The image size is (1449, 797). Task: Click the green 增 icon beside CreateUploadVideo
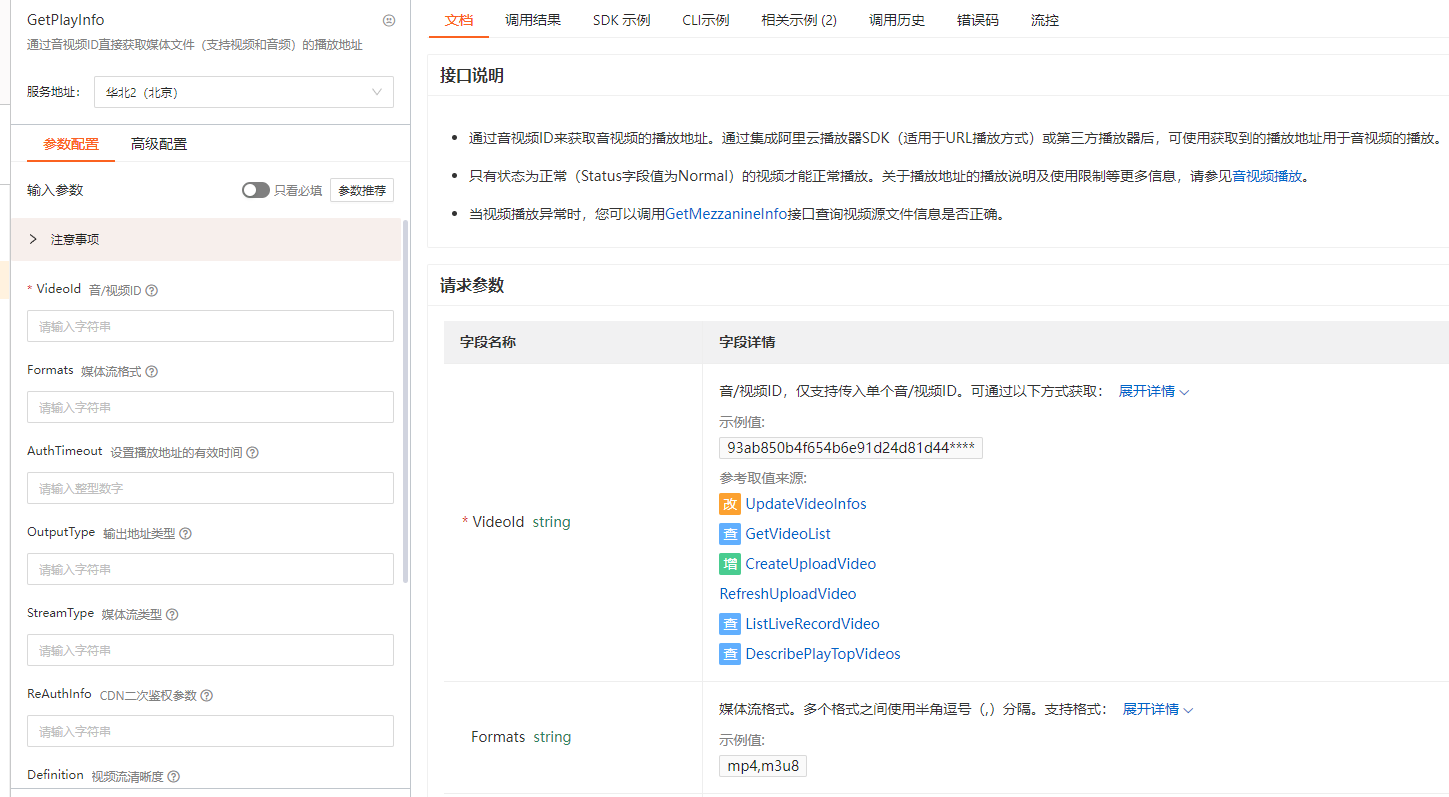[x=730, y=564]
